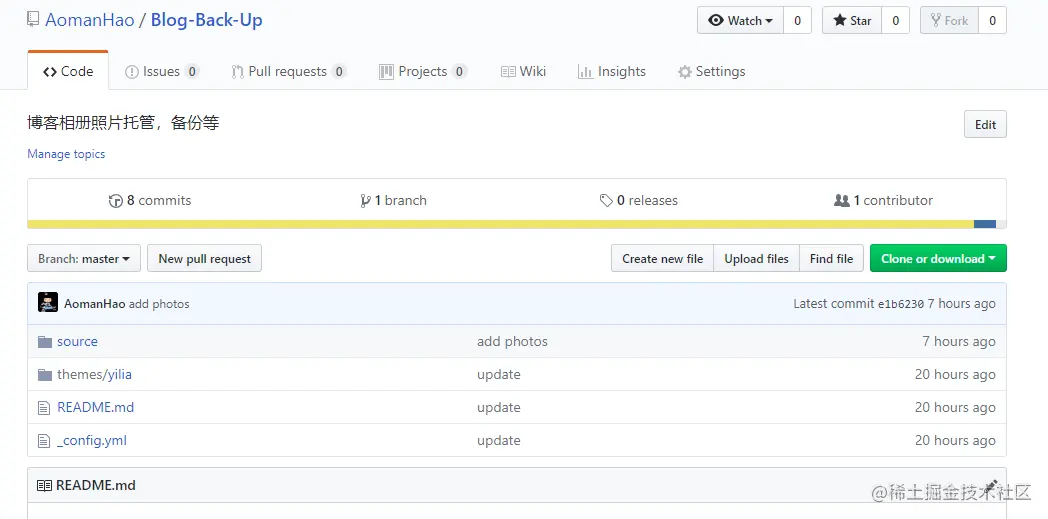Click the "add photos" message in the latest commit bar

pos(159,304)
